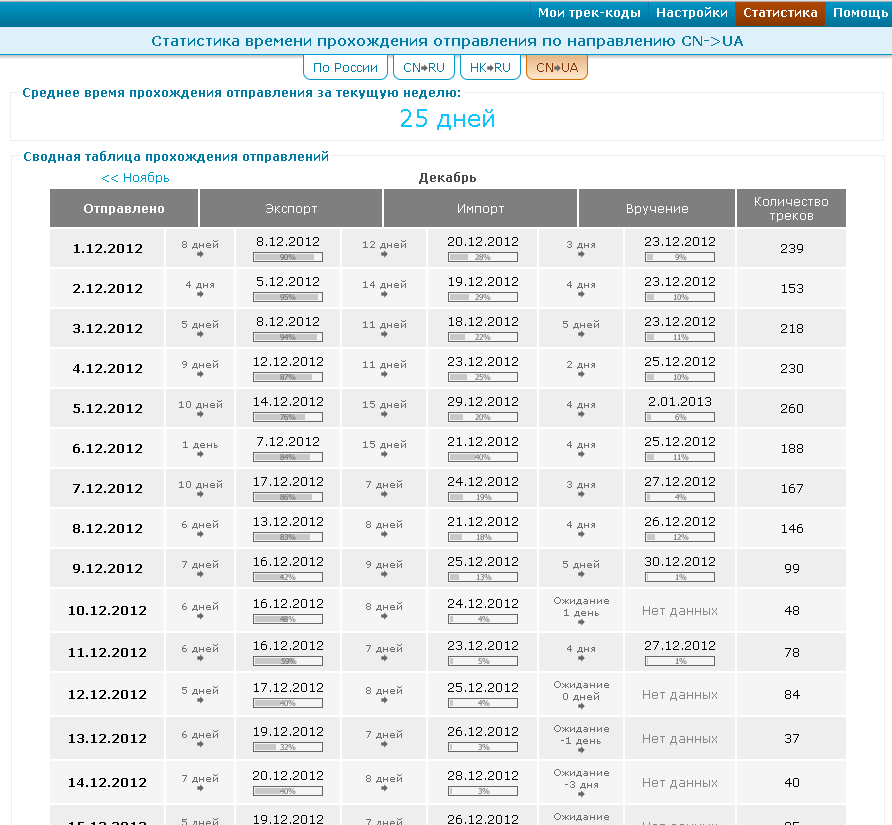Click Нет данных in the 13.12.2012 row

point(680,739)
